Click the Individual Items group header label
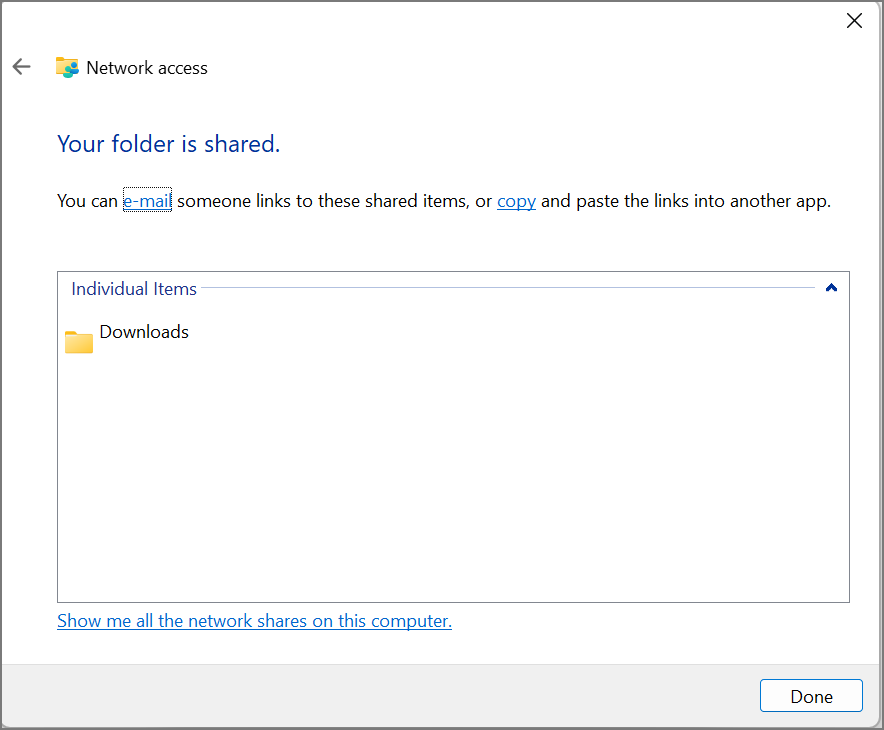The height and width of the screenshot is (730, 884). tap(134, 289)
